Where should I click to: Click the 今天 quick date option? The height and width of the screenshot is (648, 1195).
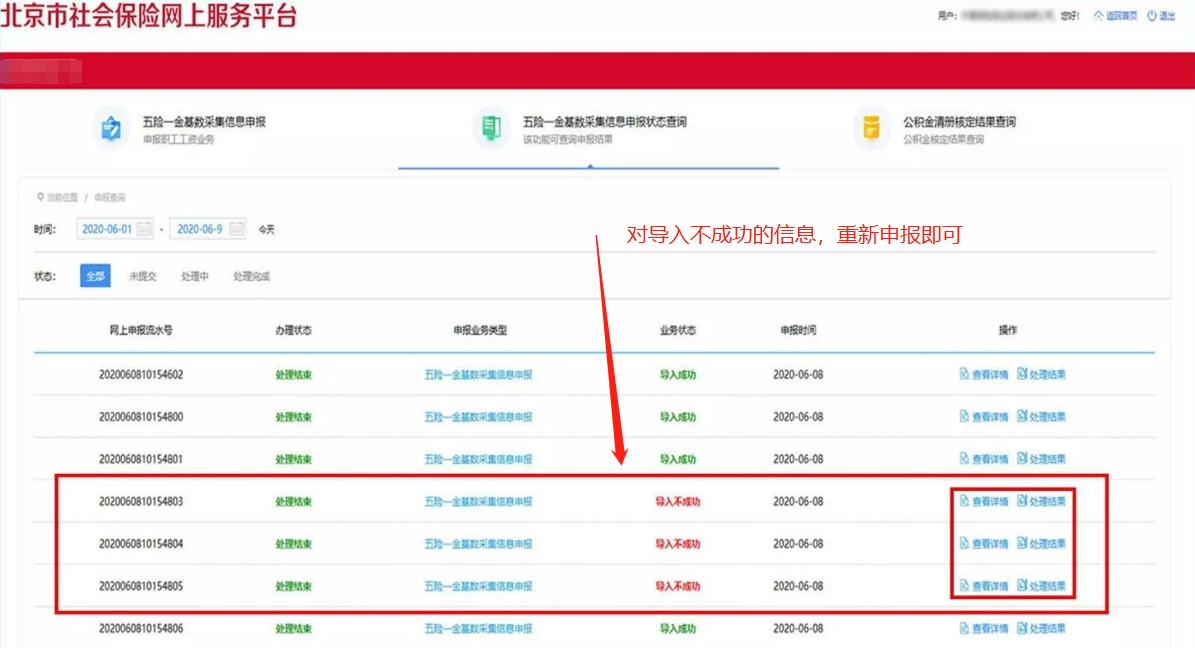(x=264, y=228)
